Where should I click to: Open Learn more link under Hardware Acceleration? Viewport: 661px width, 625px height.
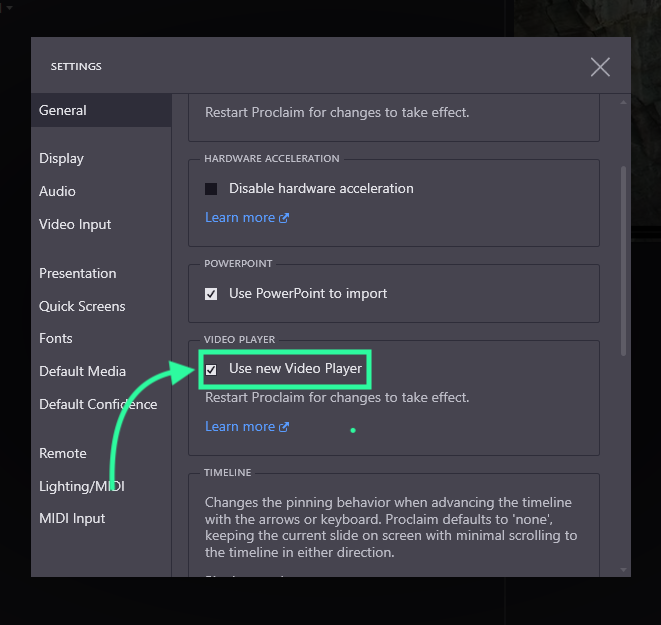click(247, 217)
